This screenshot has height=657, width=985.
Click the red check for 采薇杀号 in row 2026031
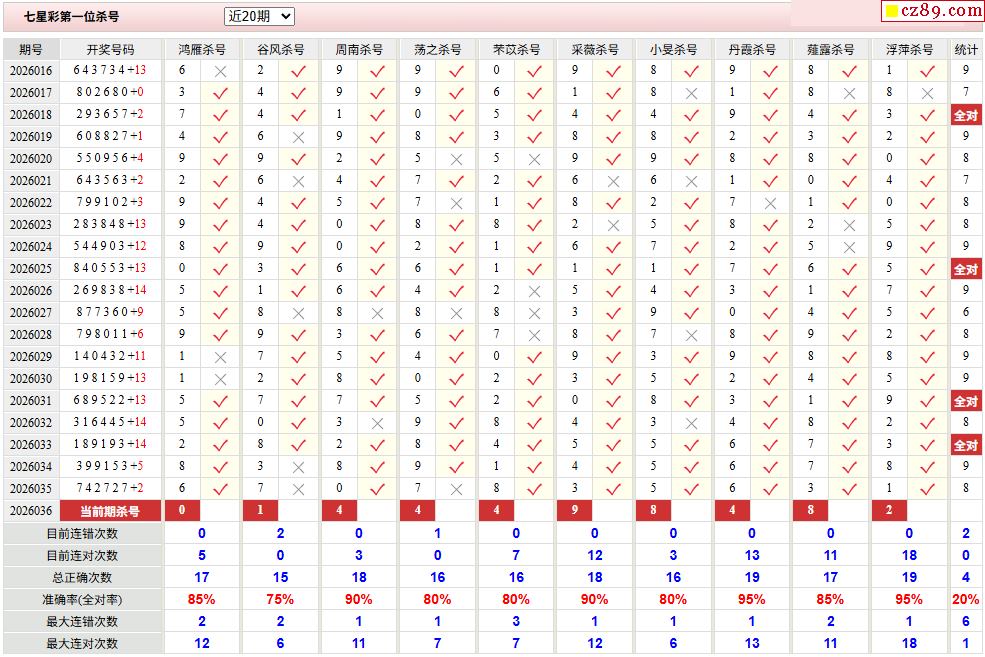pos(613,401)
